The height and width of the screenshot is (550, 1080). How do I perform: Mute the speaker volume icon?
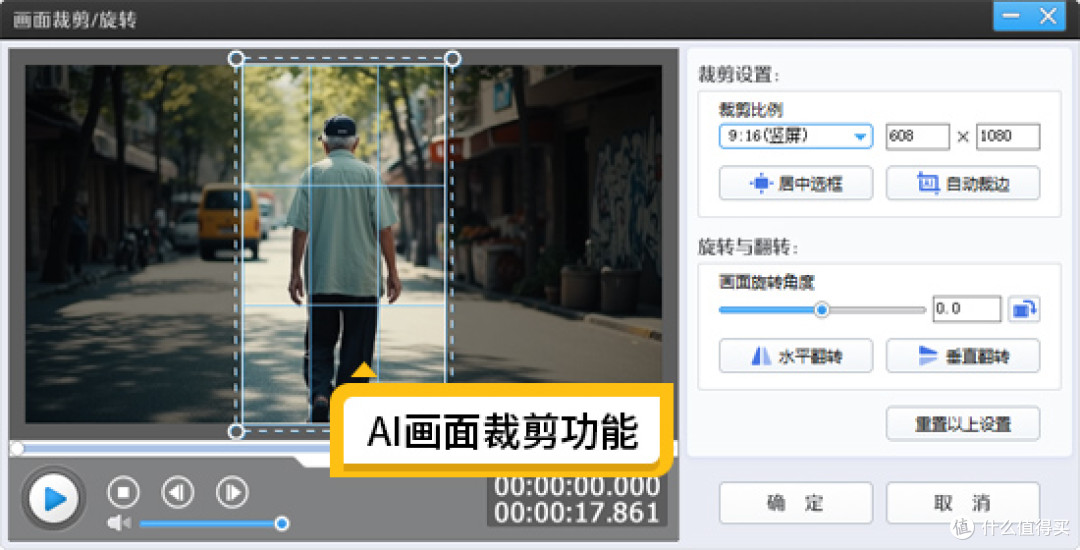click(118, 524)
